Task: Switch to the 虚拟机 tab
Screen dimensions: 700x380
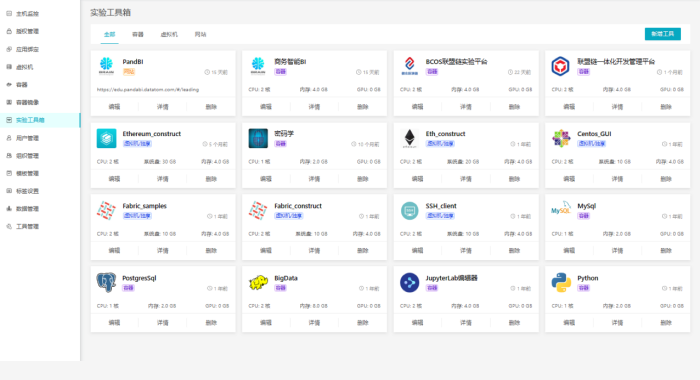Action: coord(169,34)
